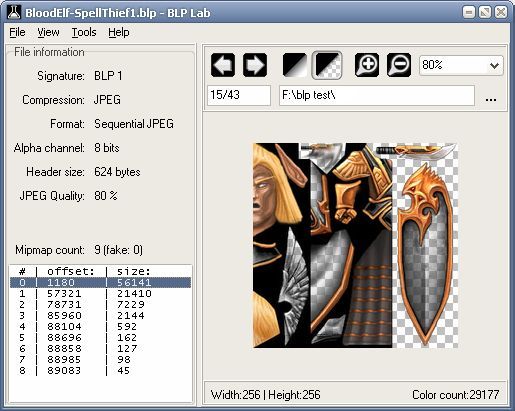Click the Signature value BLP 1
Screen dimensions: 515x411
tap(108, 76)
